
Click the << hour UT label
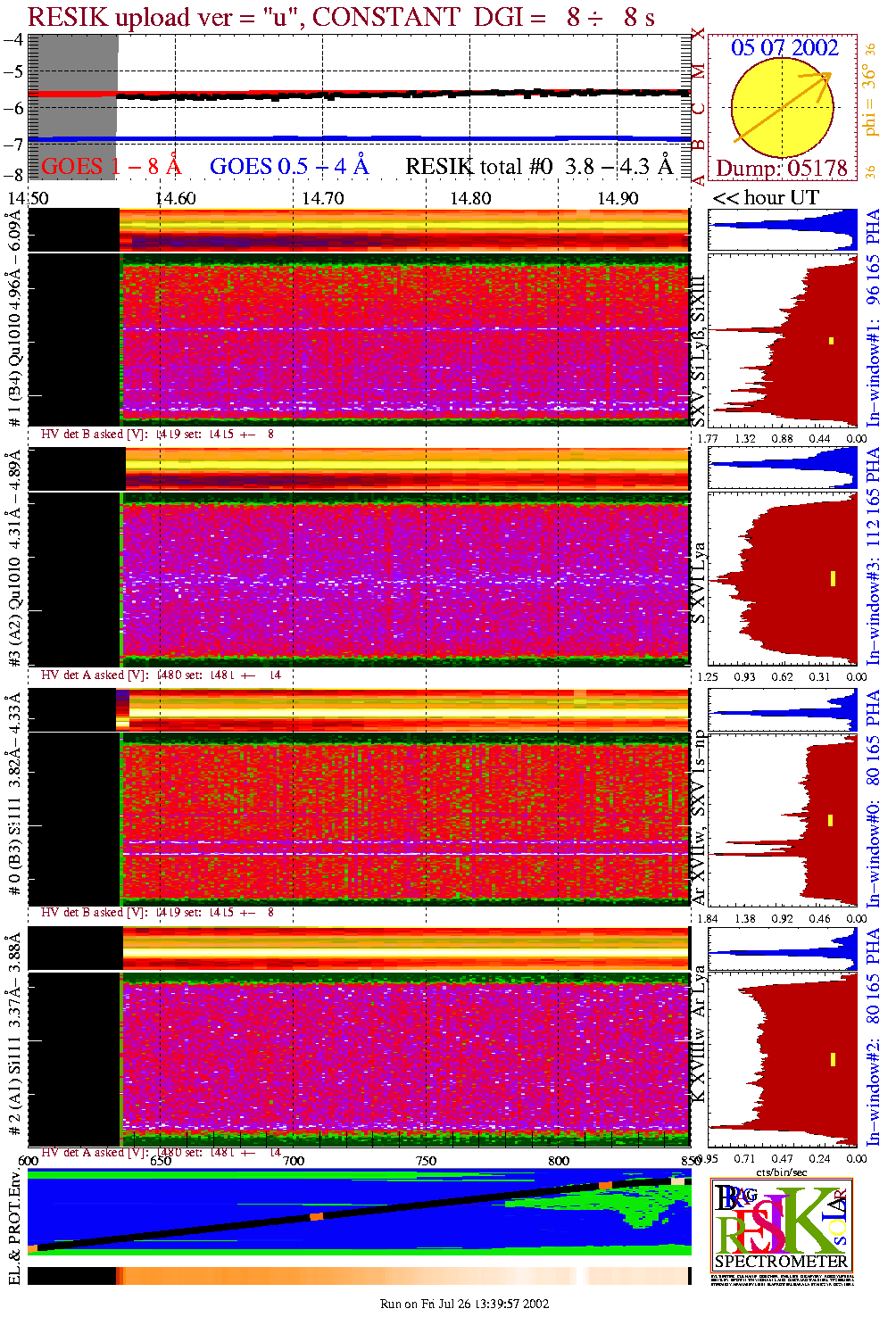click(765, 198)
